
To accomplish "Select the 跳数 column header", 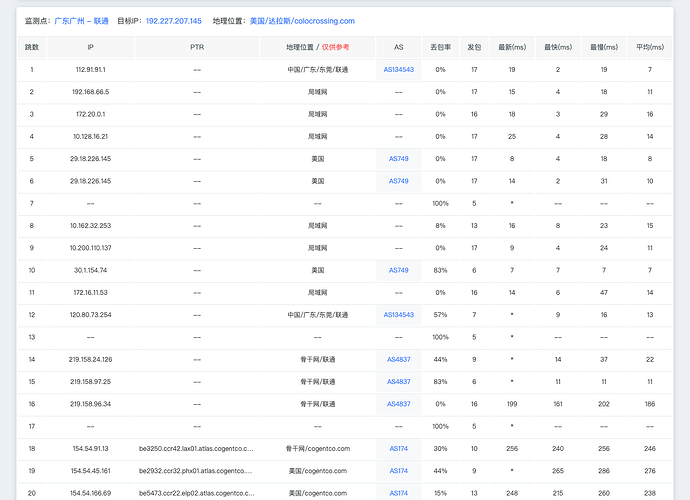I will [32, 47].
